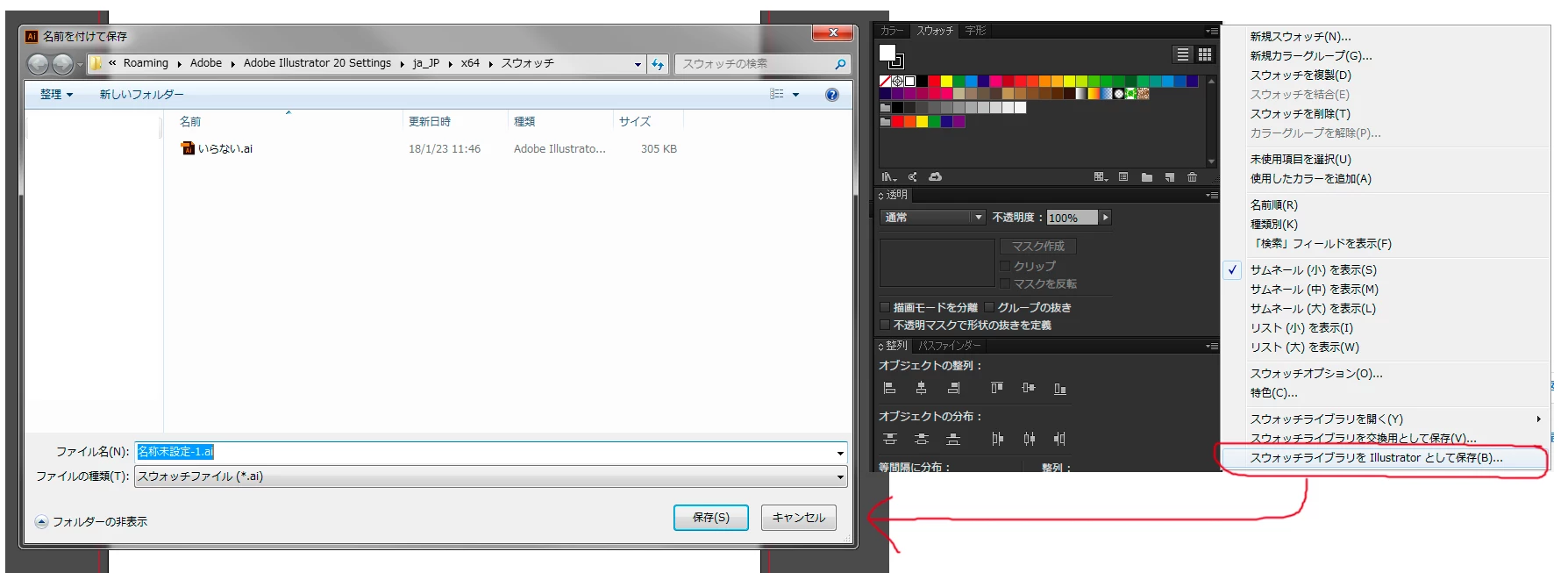Collapse folders via フォルダーの非表示
This screenshot has height=573, width=1568.
click(91, 521)
